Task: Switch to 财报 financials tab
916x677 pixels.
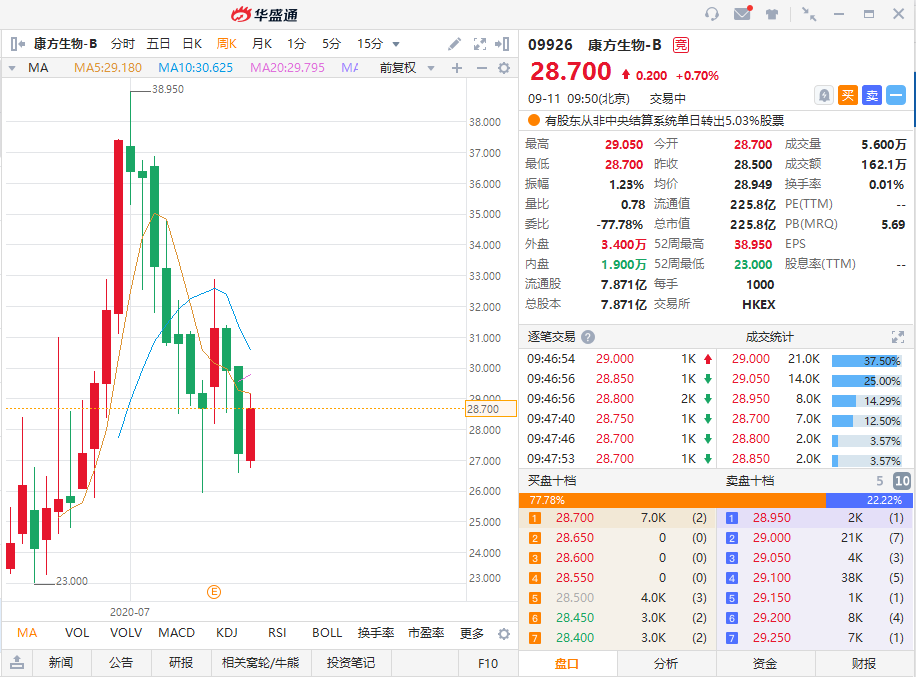Action: pyautogui.click(x=864, y=664)
